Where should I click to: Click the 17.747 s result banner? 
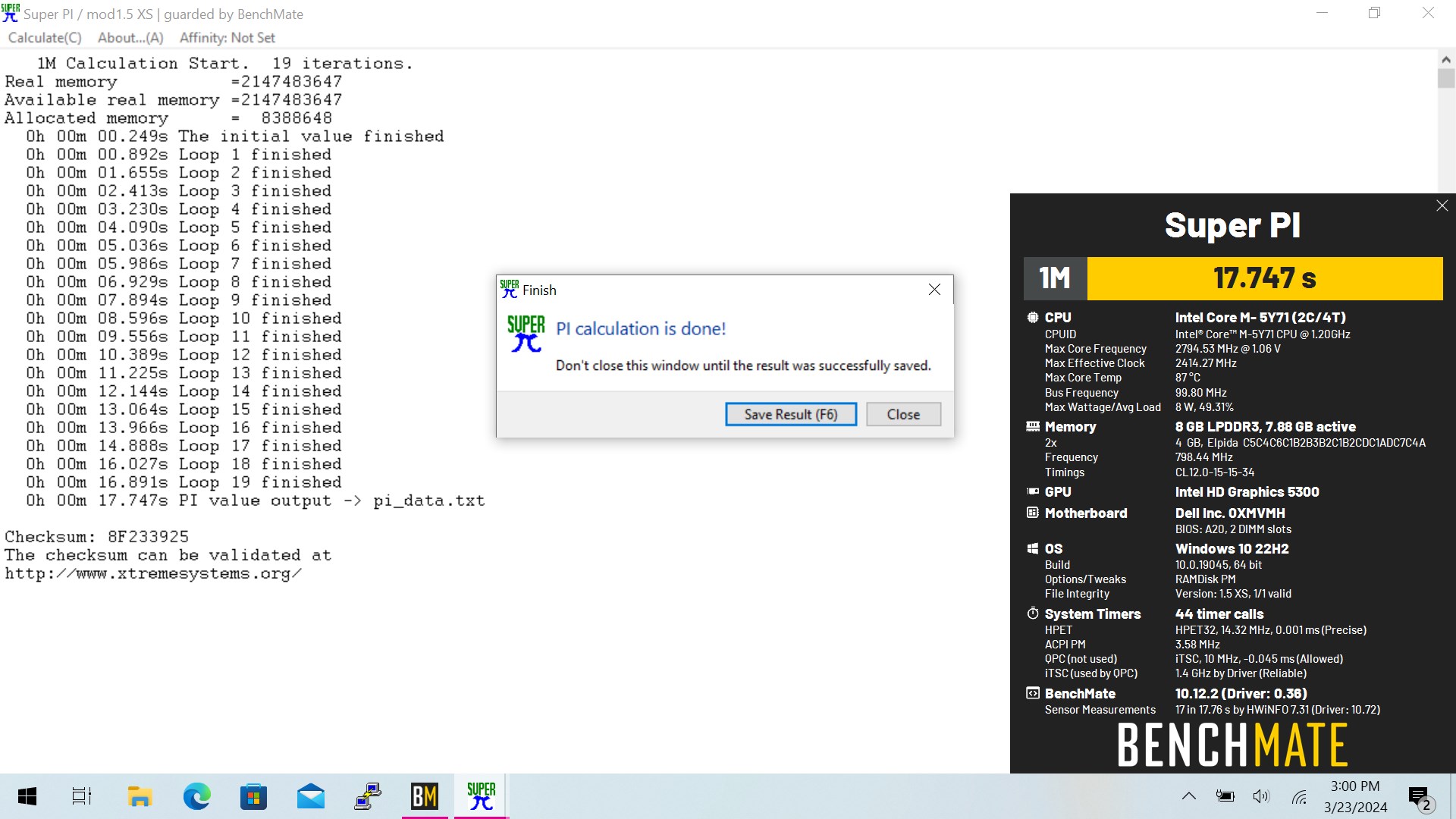[1265, 278]
